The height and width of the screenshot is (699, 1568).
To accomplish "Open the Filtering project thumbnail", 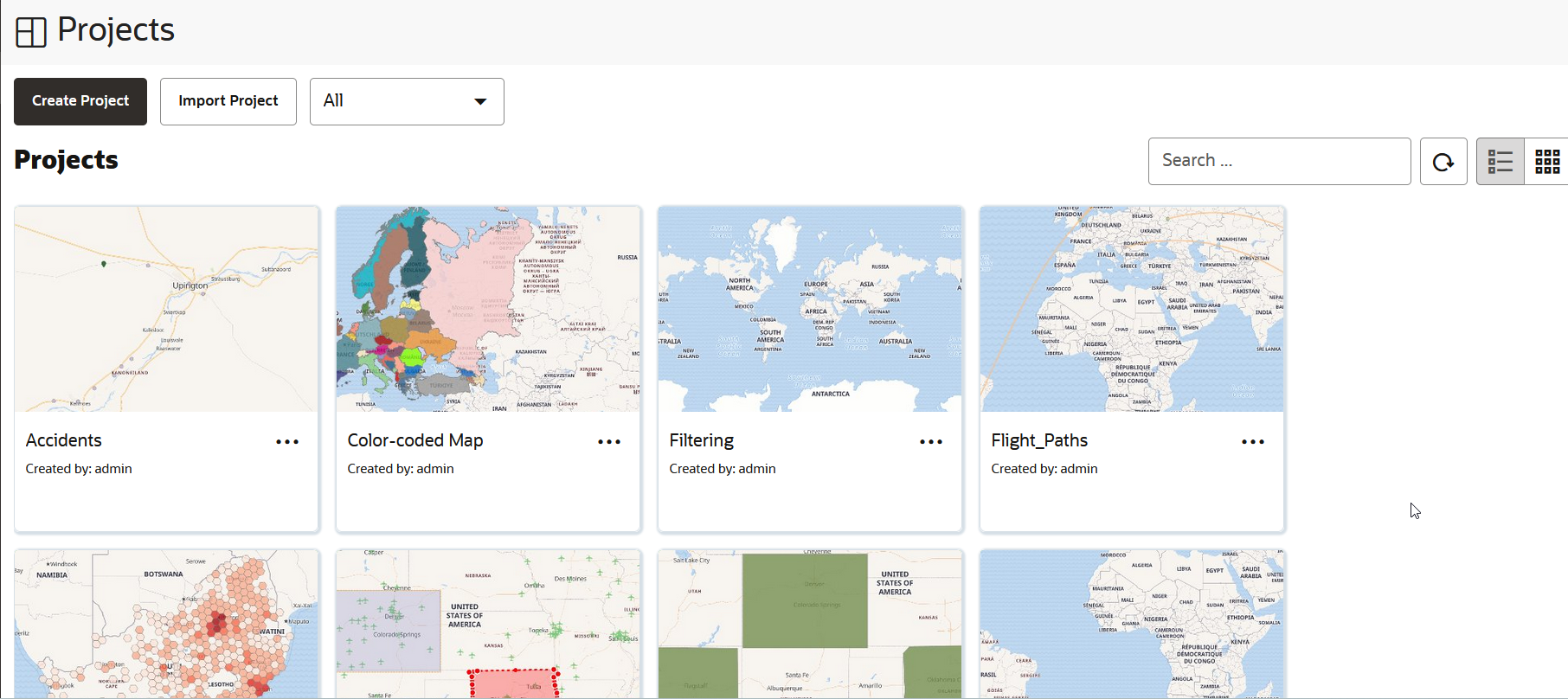I will [x=810, y=309].
